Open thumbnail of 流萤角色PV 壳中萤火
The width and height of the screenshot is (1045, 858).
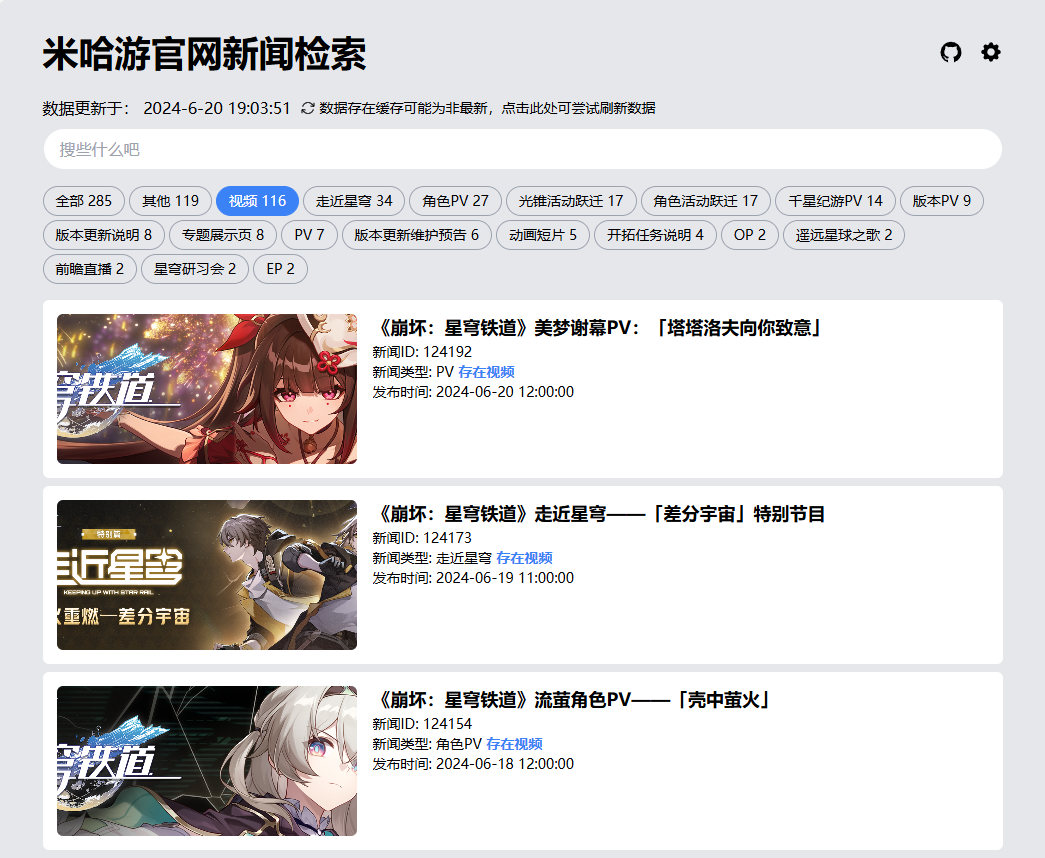coord(207,761)
